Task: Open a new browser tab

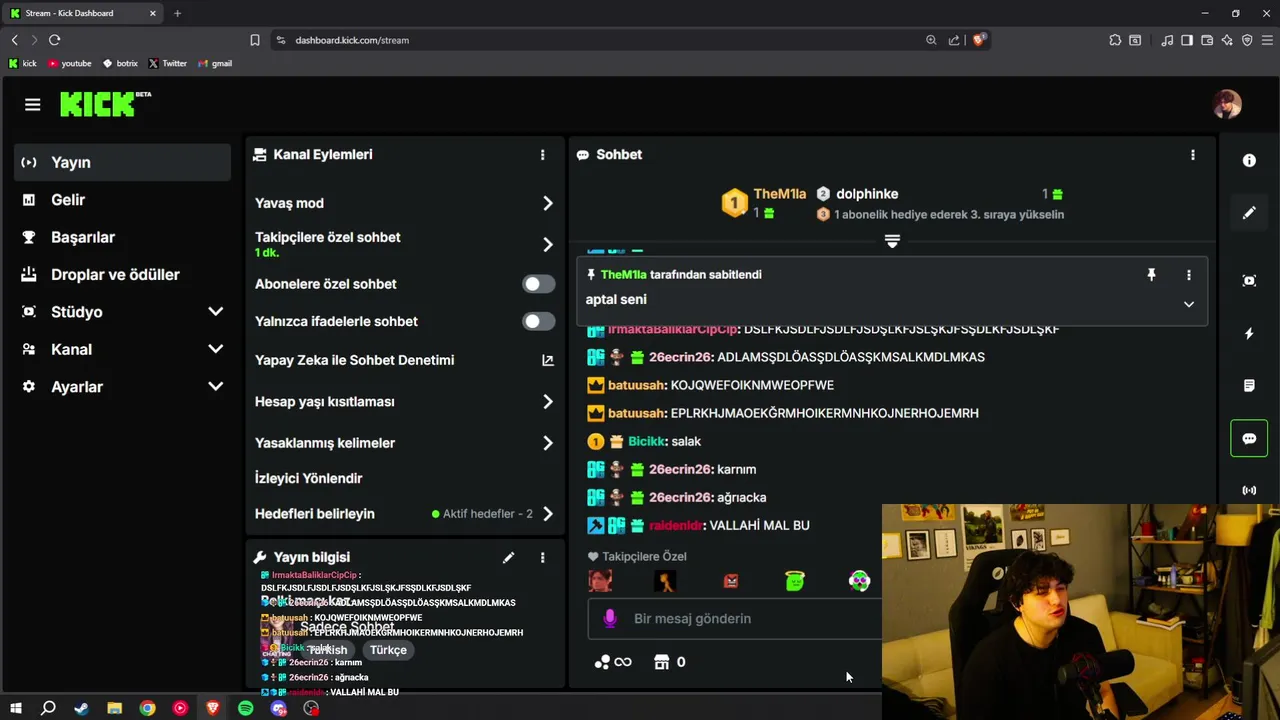Action: click(177, 13)
